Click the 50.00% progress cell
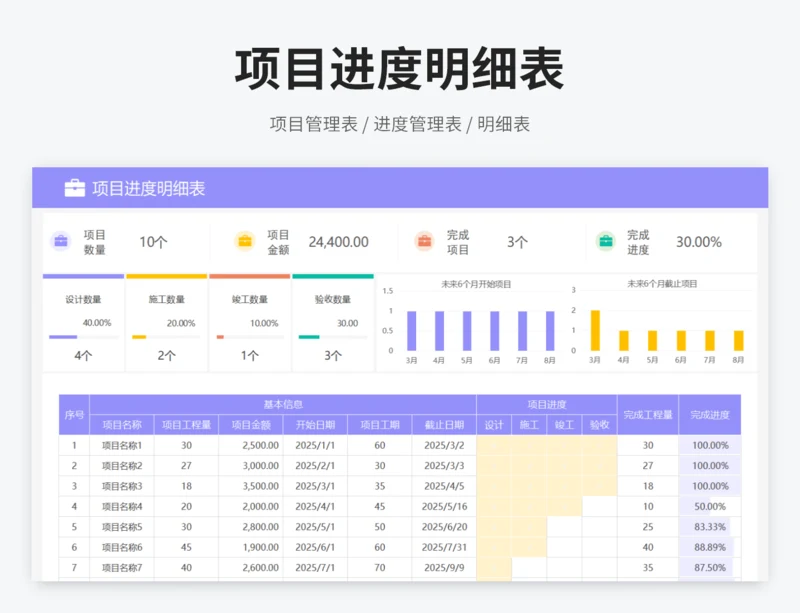Image resolution: width=800 pixels, height=613 pixels. pyautogui.click(x=710, y=506)
